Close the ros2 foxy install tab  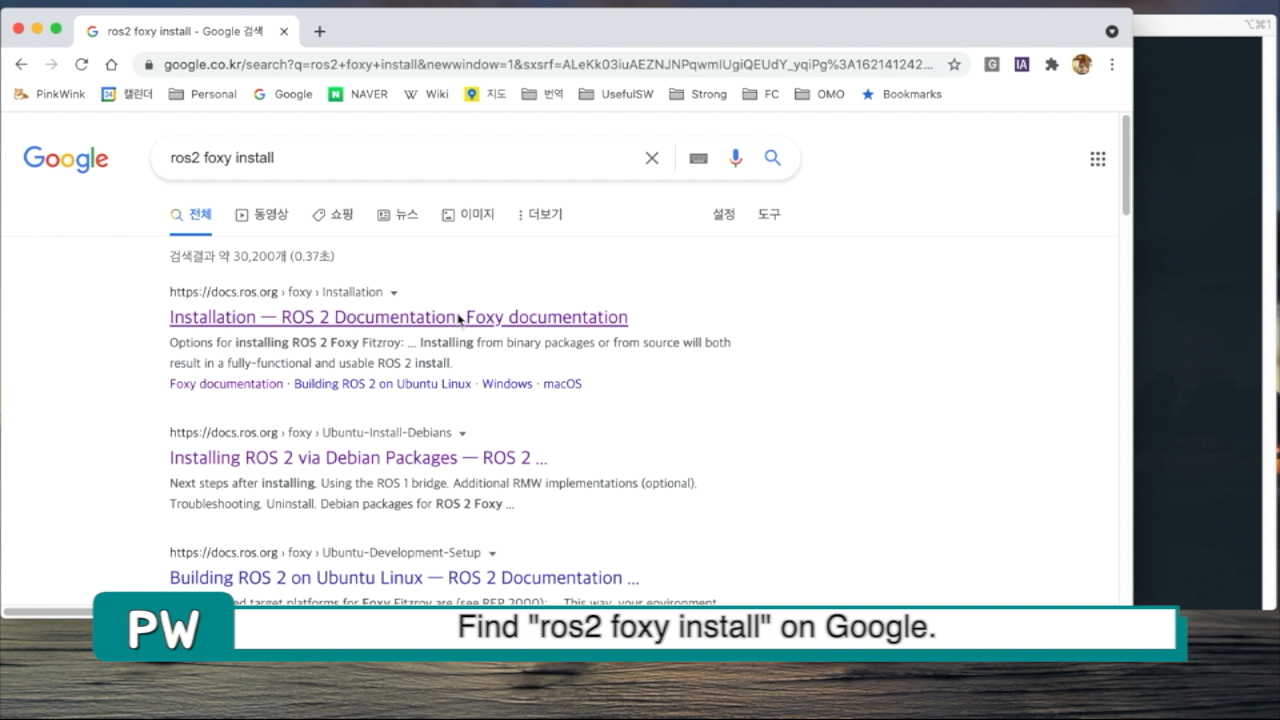[284, 31]
